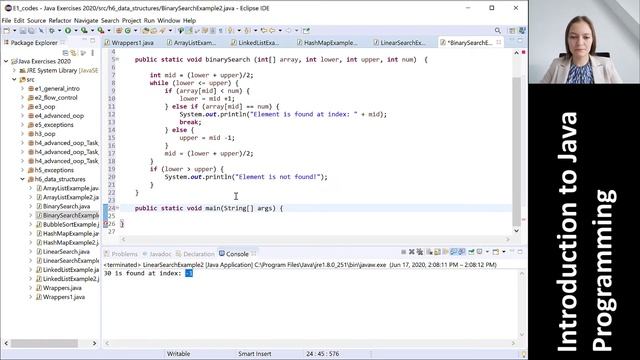
Task: Collapse binarySearch method fold marker at line 5
Action: 118,60
